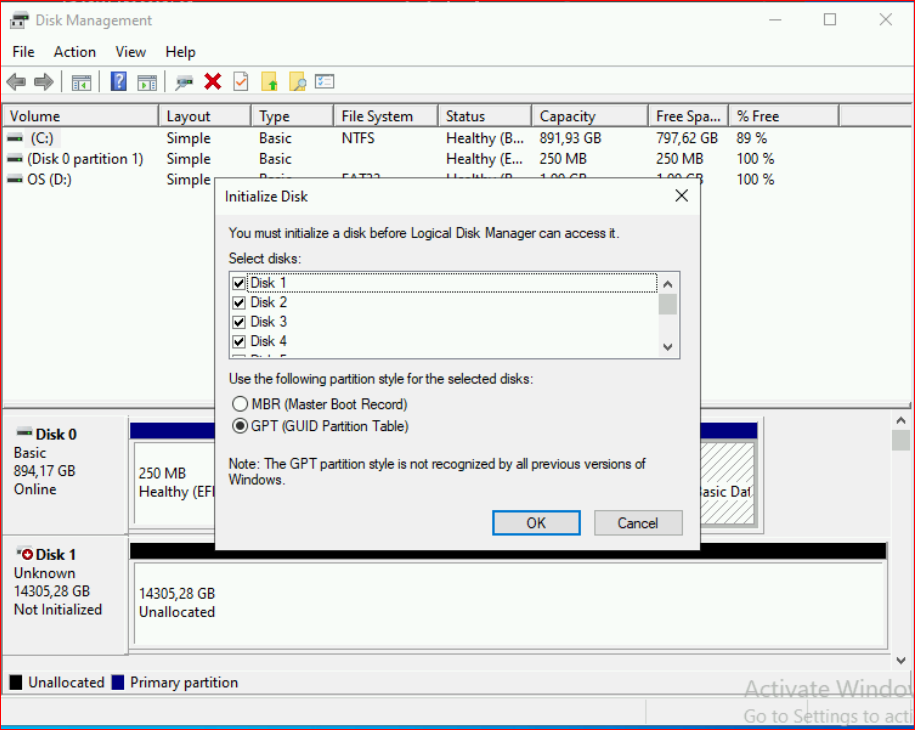The width and height of the screenshot is (915, 730).
Task: Uncheck Disk 3 in Select disks list
Action: tap(238, 322)
